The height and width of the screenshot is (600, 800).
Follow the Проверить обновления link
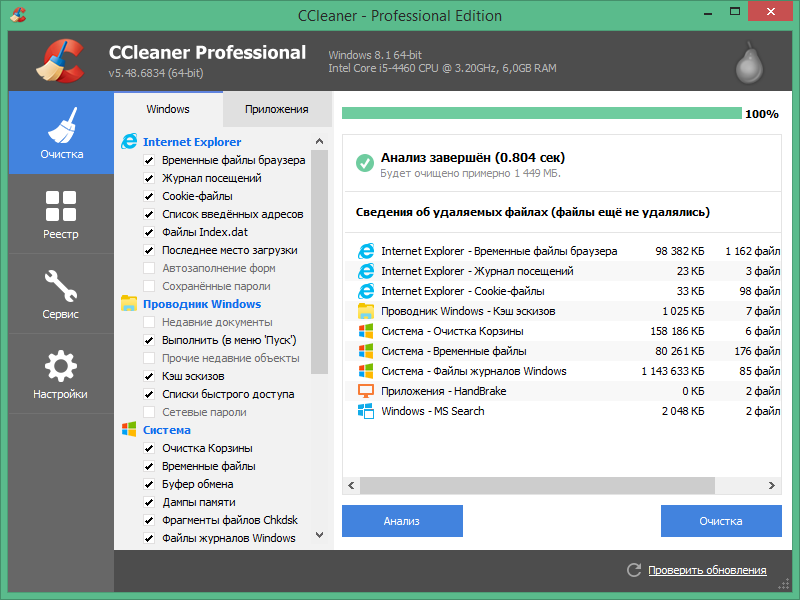[707, 570]
